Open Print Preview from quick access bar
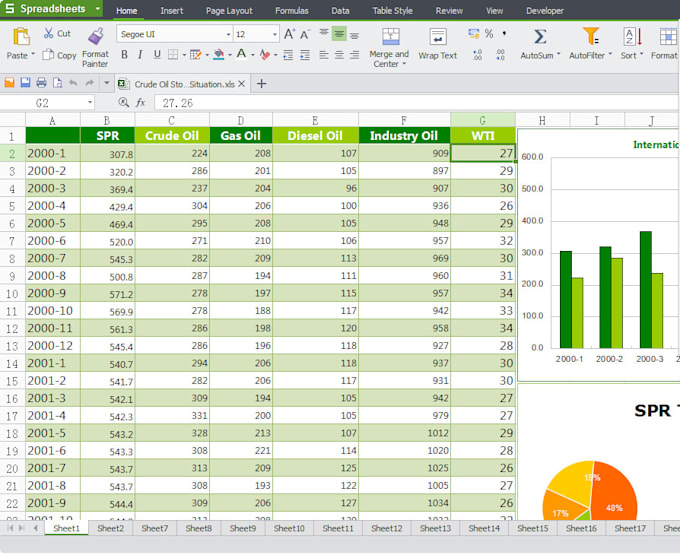This screenshot has height=555, width=680. pyautogui.click(x=57, y=82)
